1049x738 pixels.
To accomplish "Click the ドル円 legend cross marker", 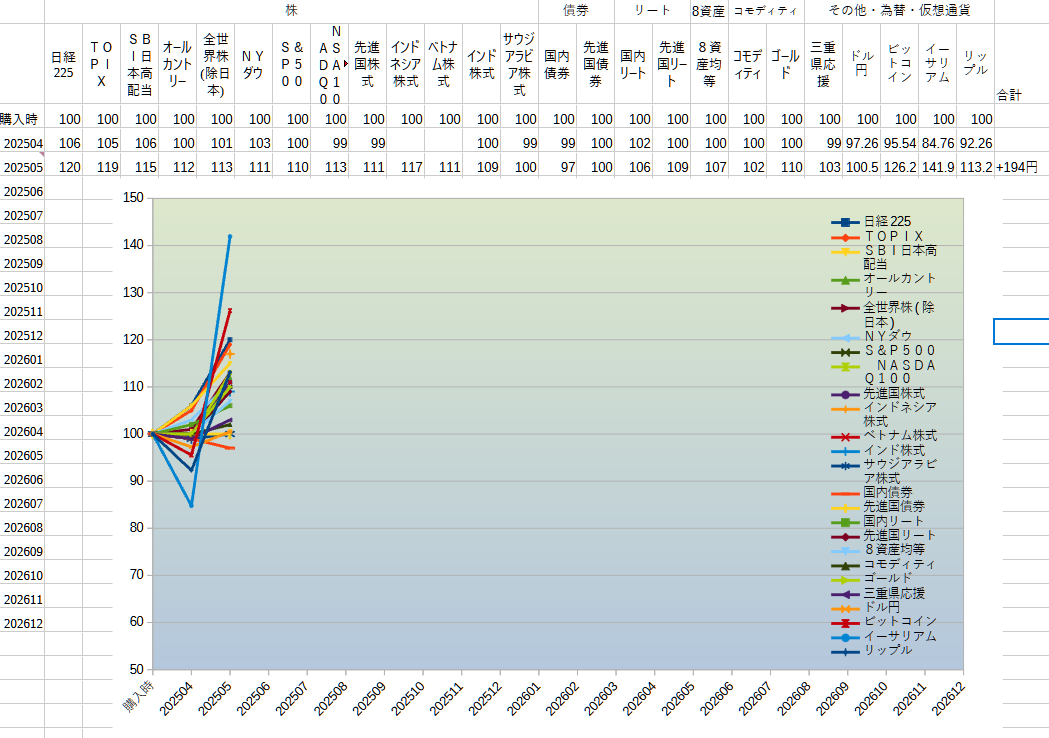I will [x=846, y=609].
